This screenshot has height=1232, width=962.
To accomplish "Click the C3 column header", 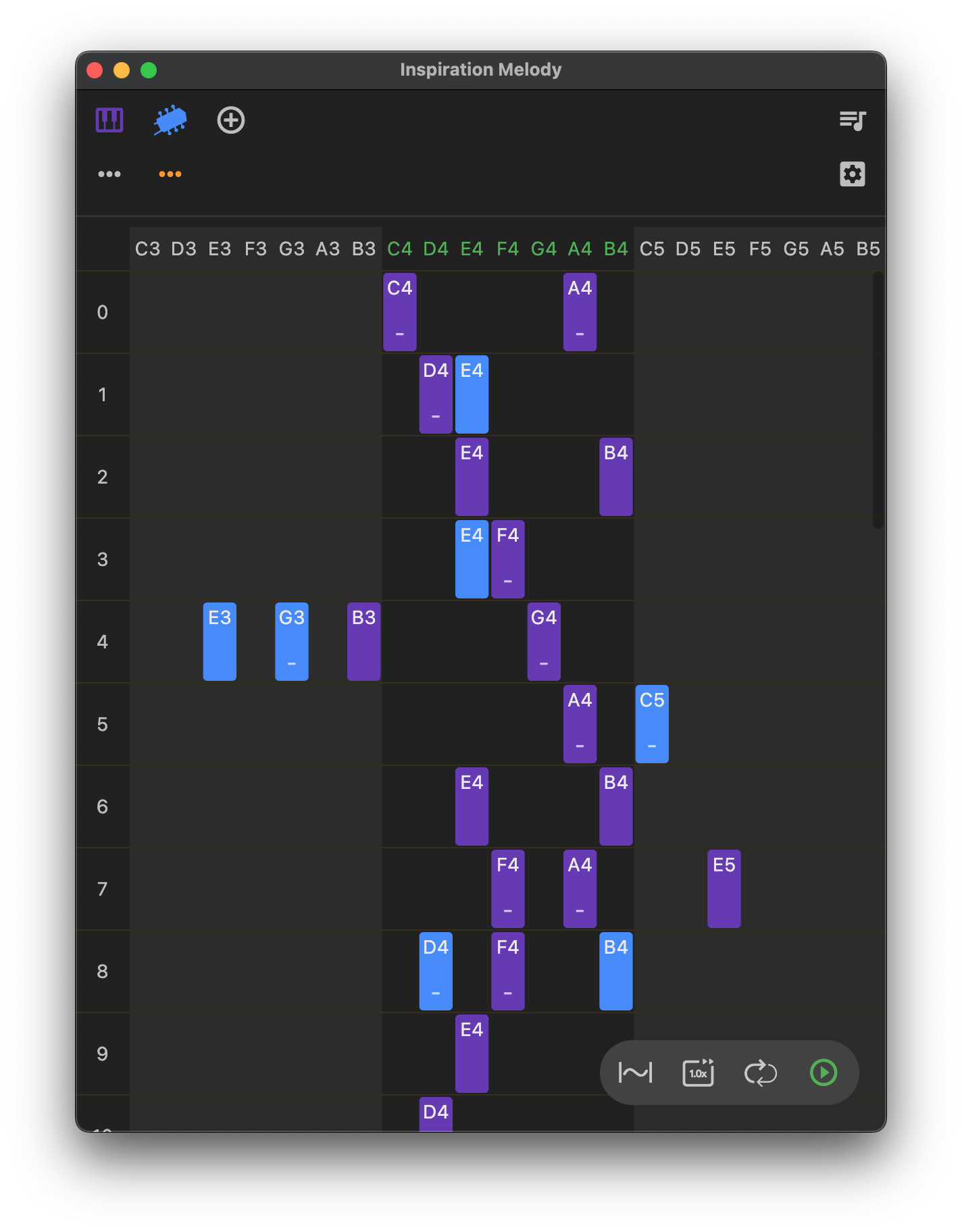I will coord(147,249).
